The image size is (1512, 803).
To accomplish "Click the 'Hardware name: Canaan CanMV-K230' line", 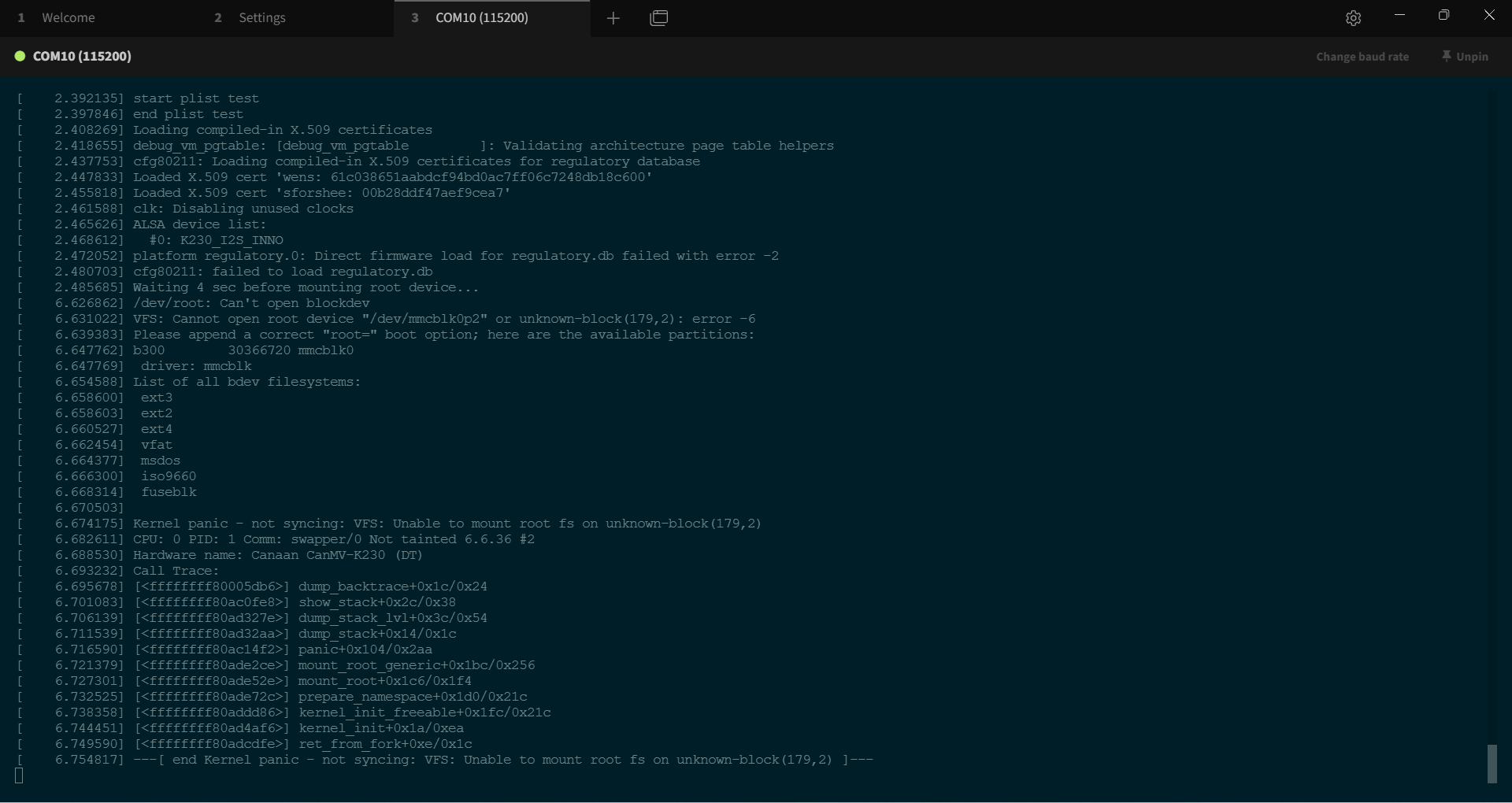I will 277,556.
